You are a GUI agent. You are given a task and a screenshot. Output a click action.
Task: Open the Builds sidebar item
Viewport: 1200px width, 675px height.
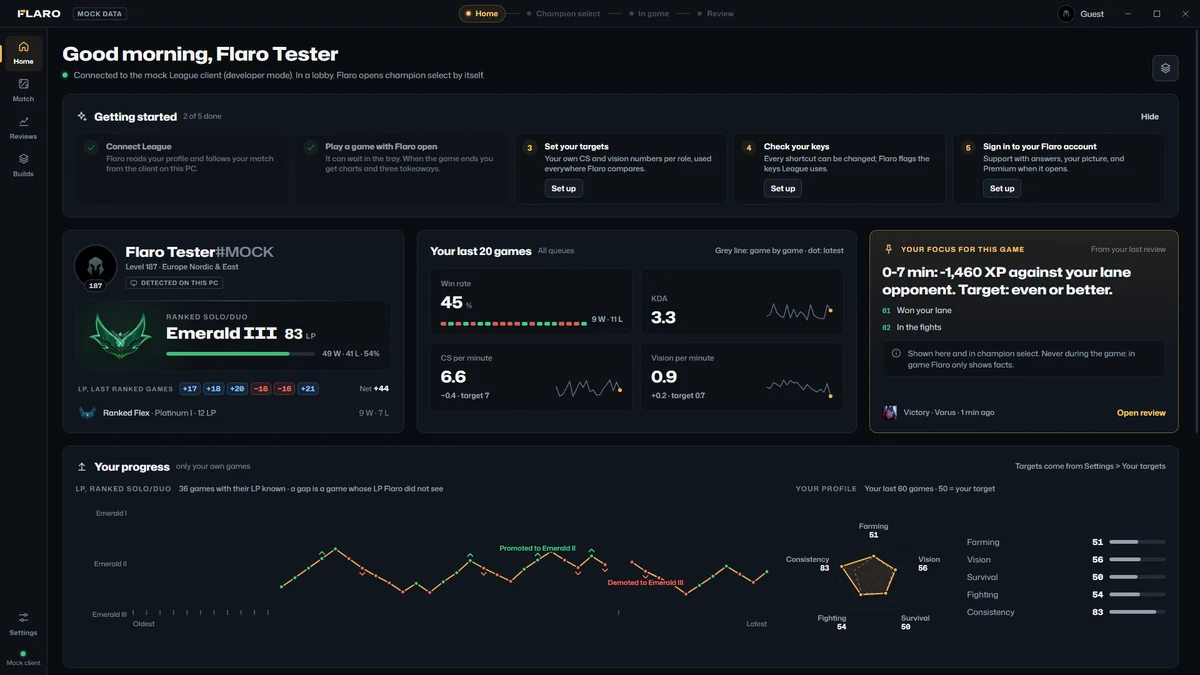23,165
